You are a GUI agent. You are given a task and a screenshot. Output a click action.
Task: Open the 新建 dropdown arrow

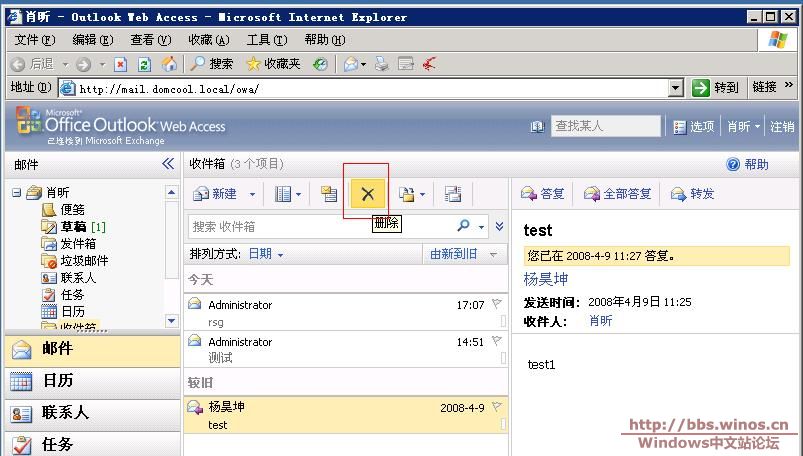(252, 195)
